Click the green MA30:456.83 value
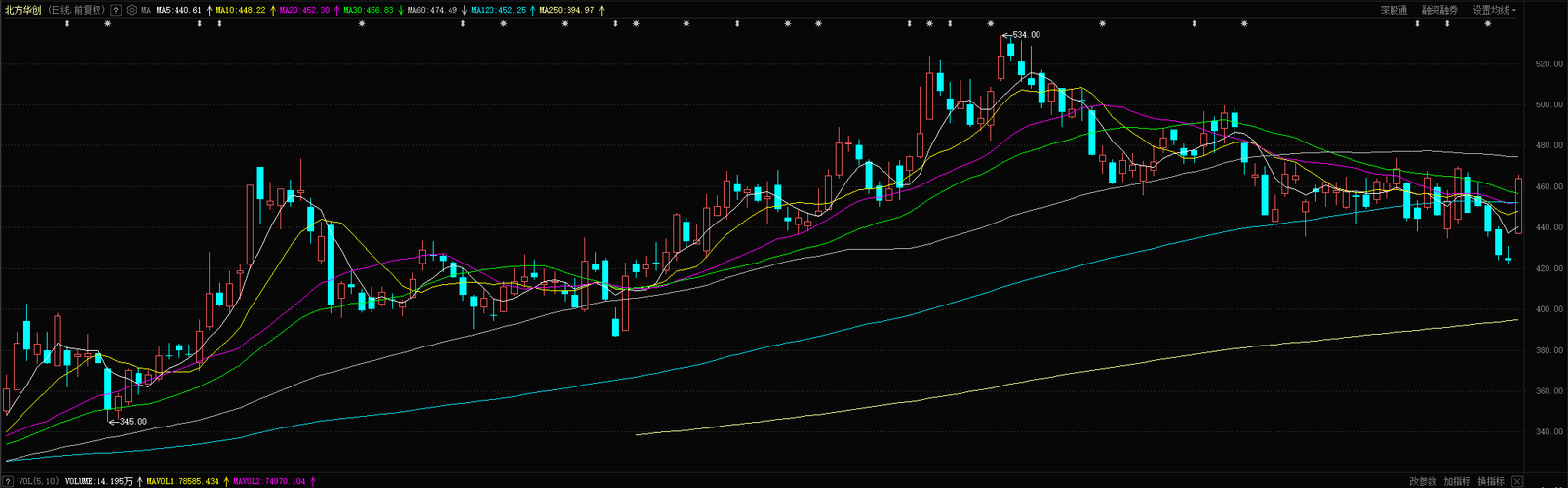This screenshot has width=1568, height=488. [x=369, y=10]
